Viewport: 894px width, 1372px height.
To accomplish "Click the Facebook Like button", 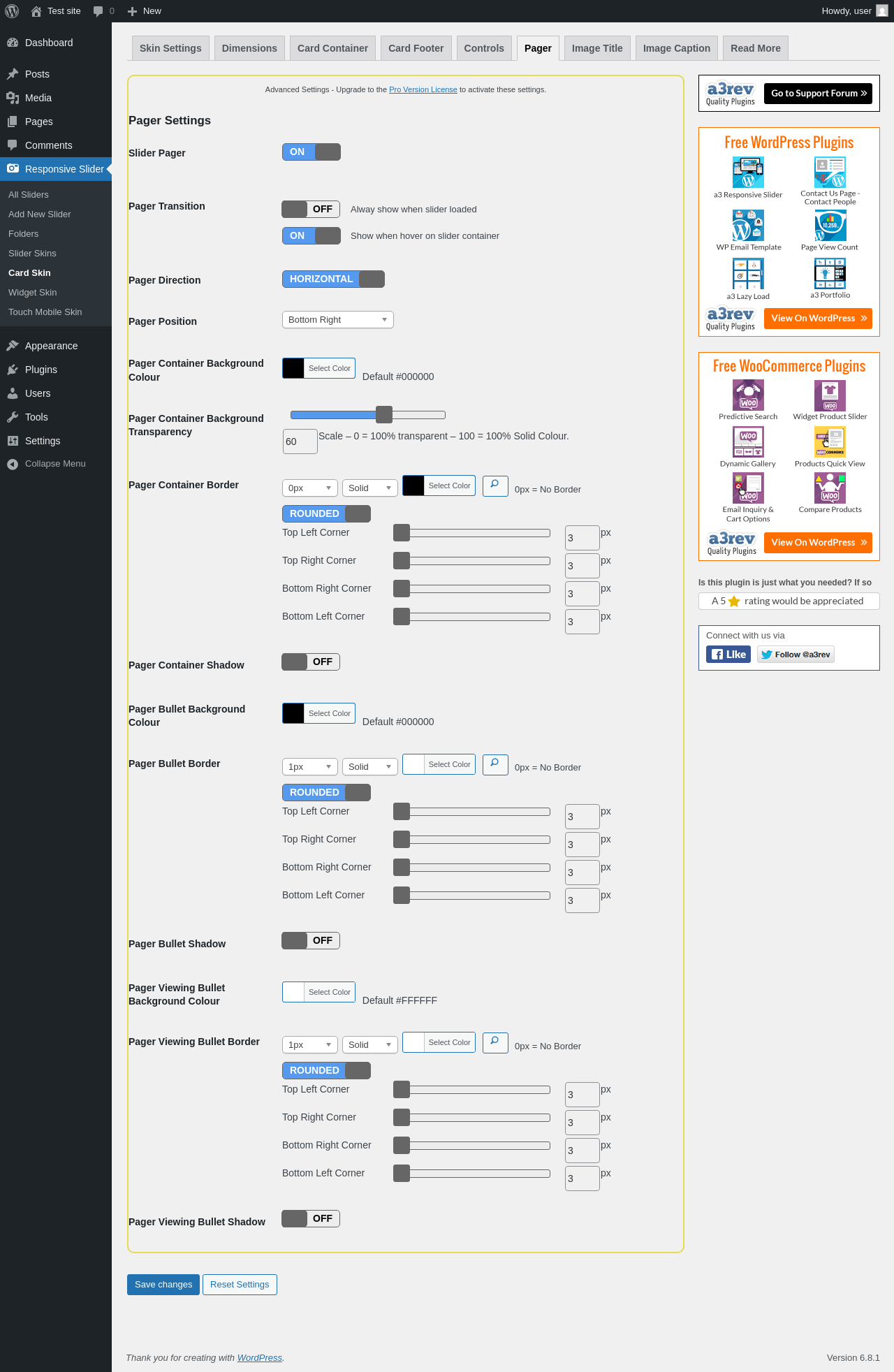I will point(728,655).
